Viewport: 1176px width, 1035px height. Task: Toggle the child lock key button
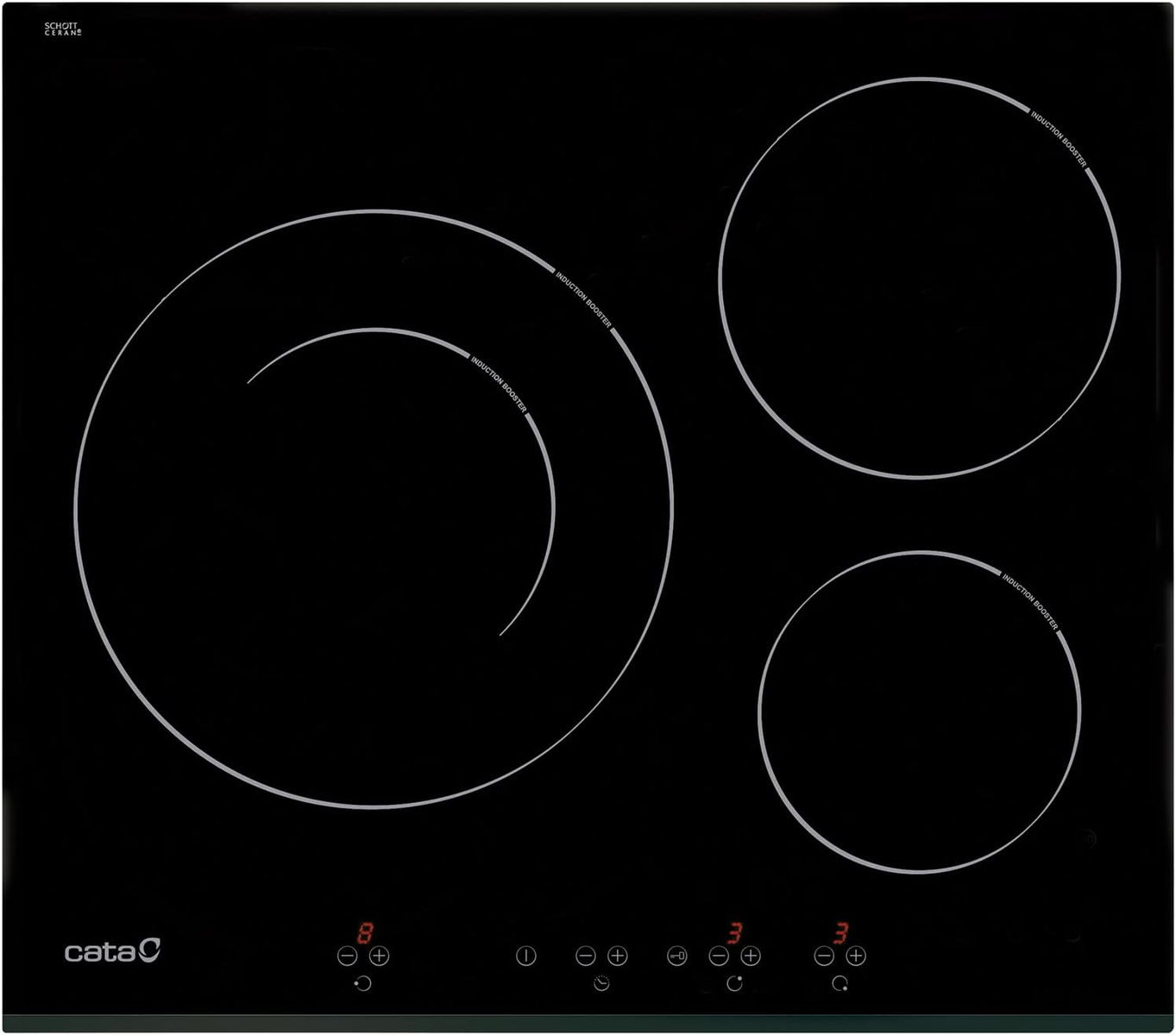(676, 956)
